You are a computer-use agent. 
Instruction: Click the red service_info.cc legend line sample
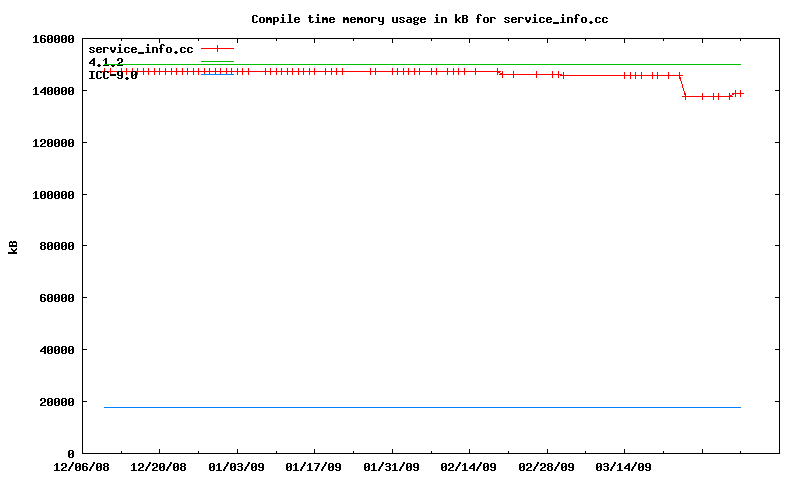[x=217, y=48]
